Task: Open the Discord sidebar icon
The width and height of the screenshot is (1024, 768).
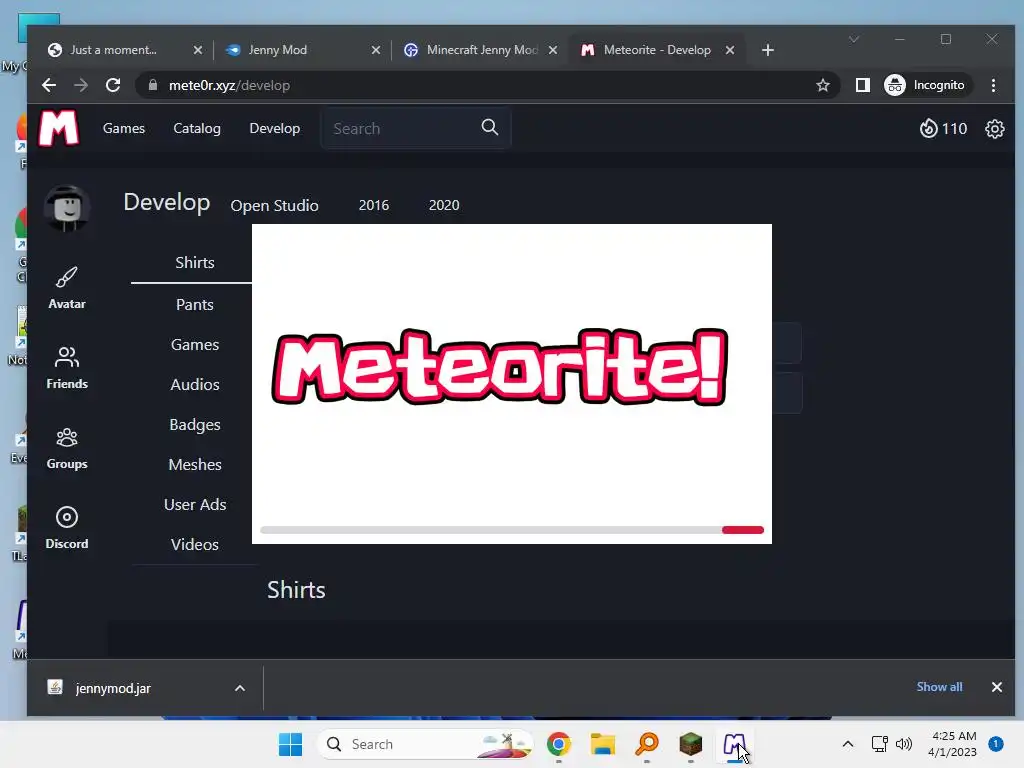Action: 67,528
